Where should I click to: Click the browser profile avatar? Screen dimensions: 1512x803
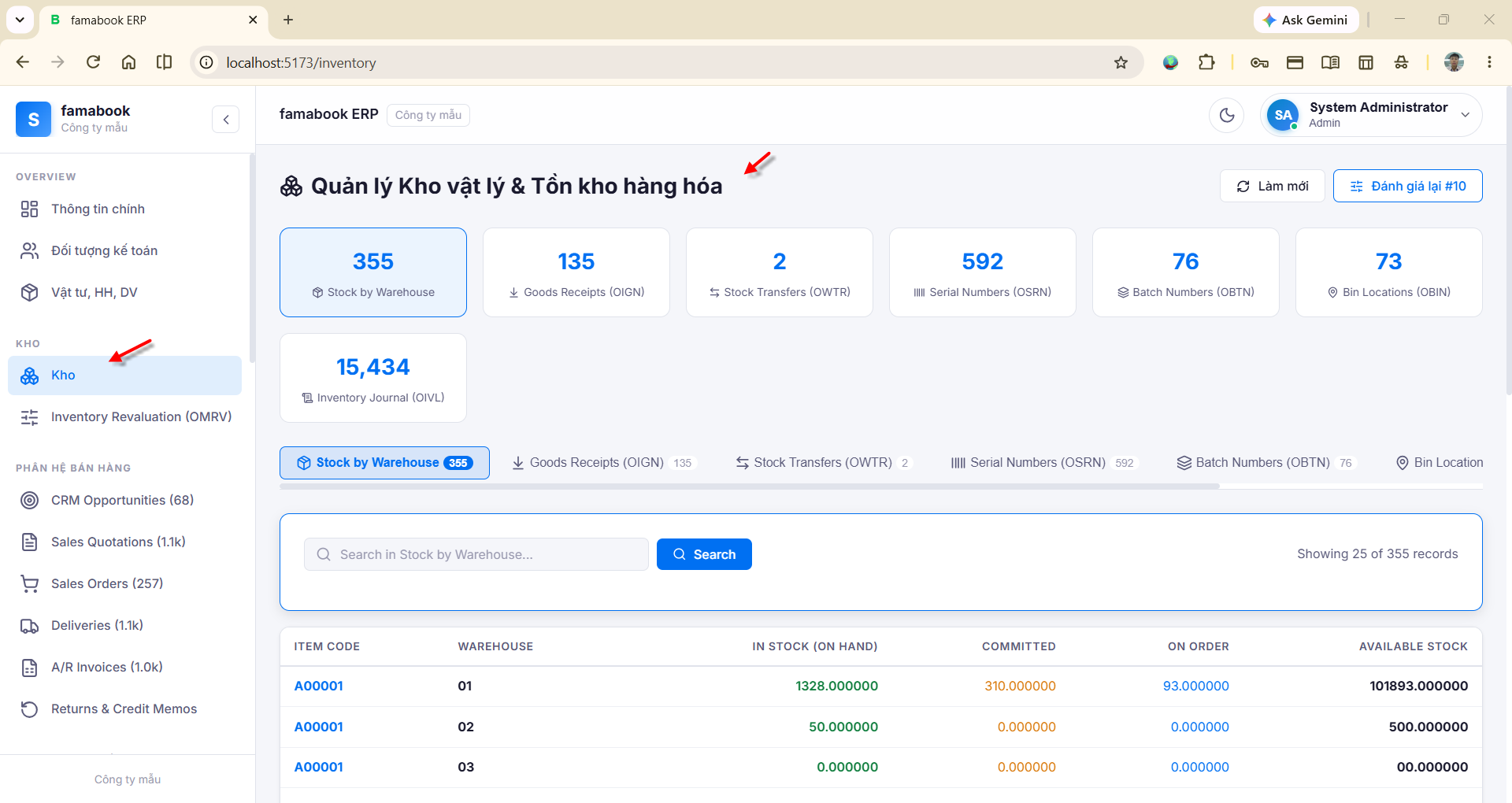coord(1454,62)
